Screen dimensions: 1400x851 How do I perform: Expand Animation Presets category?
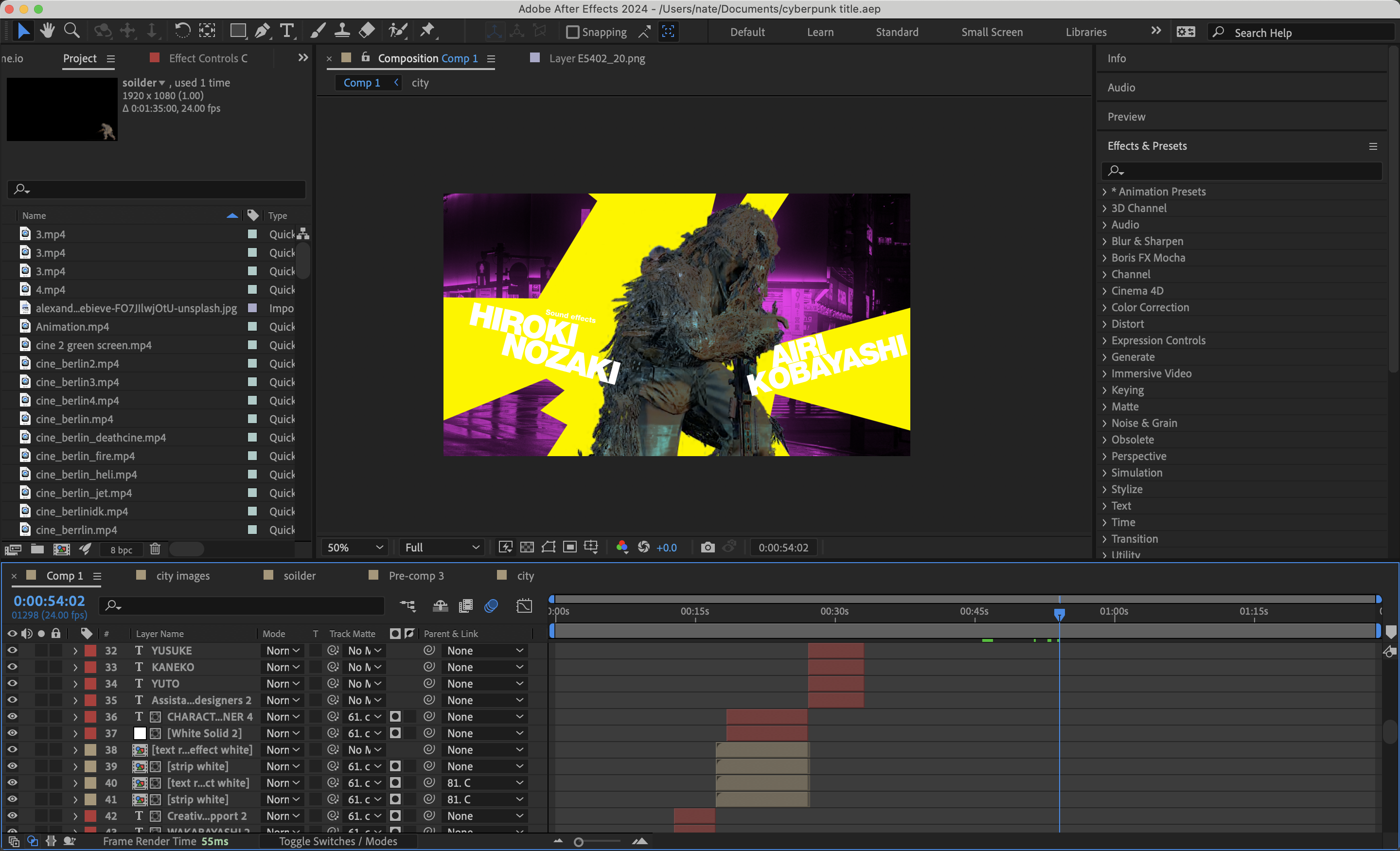point(1104,192)
